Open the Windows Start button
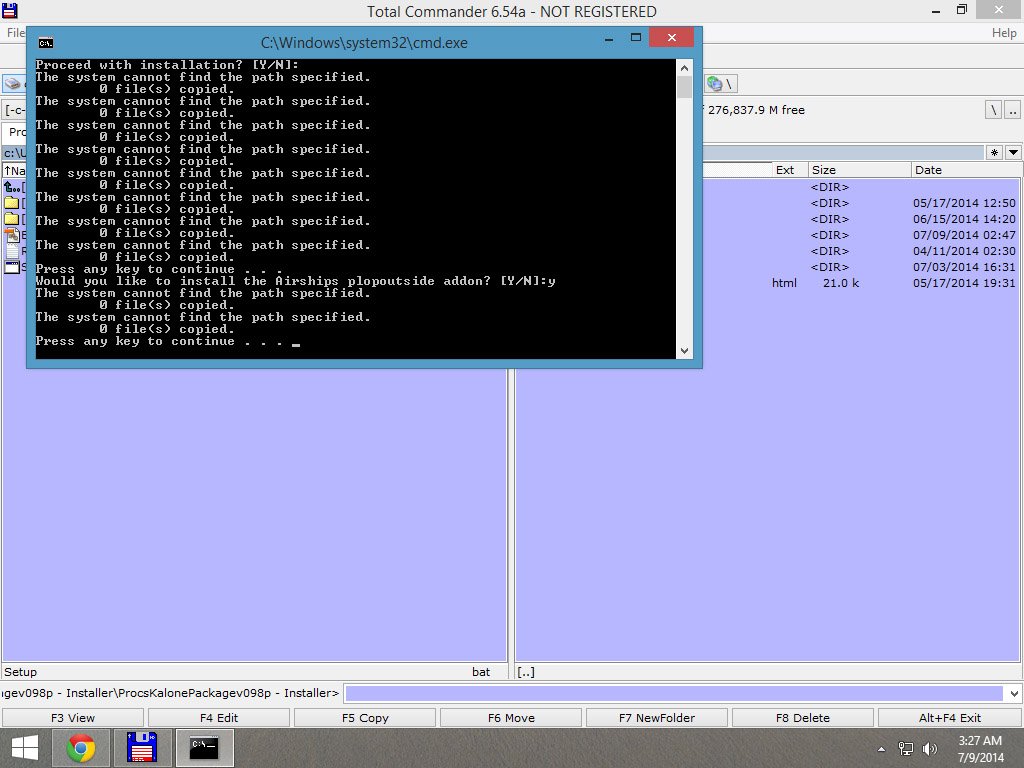 [x=25, y=748]
